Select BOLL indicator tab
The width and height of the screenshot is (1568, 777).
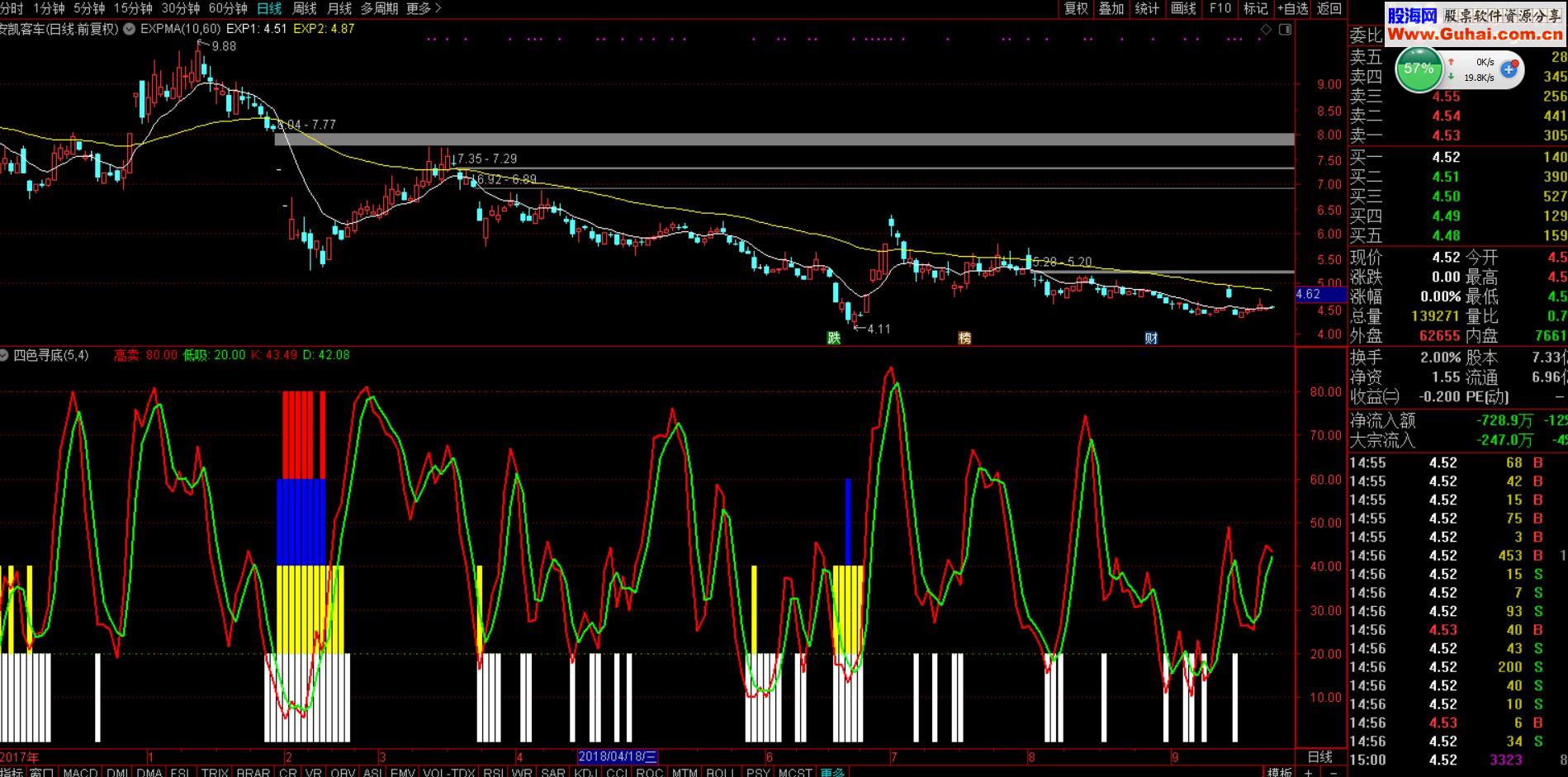click(721, 772)
